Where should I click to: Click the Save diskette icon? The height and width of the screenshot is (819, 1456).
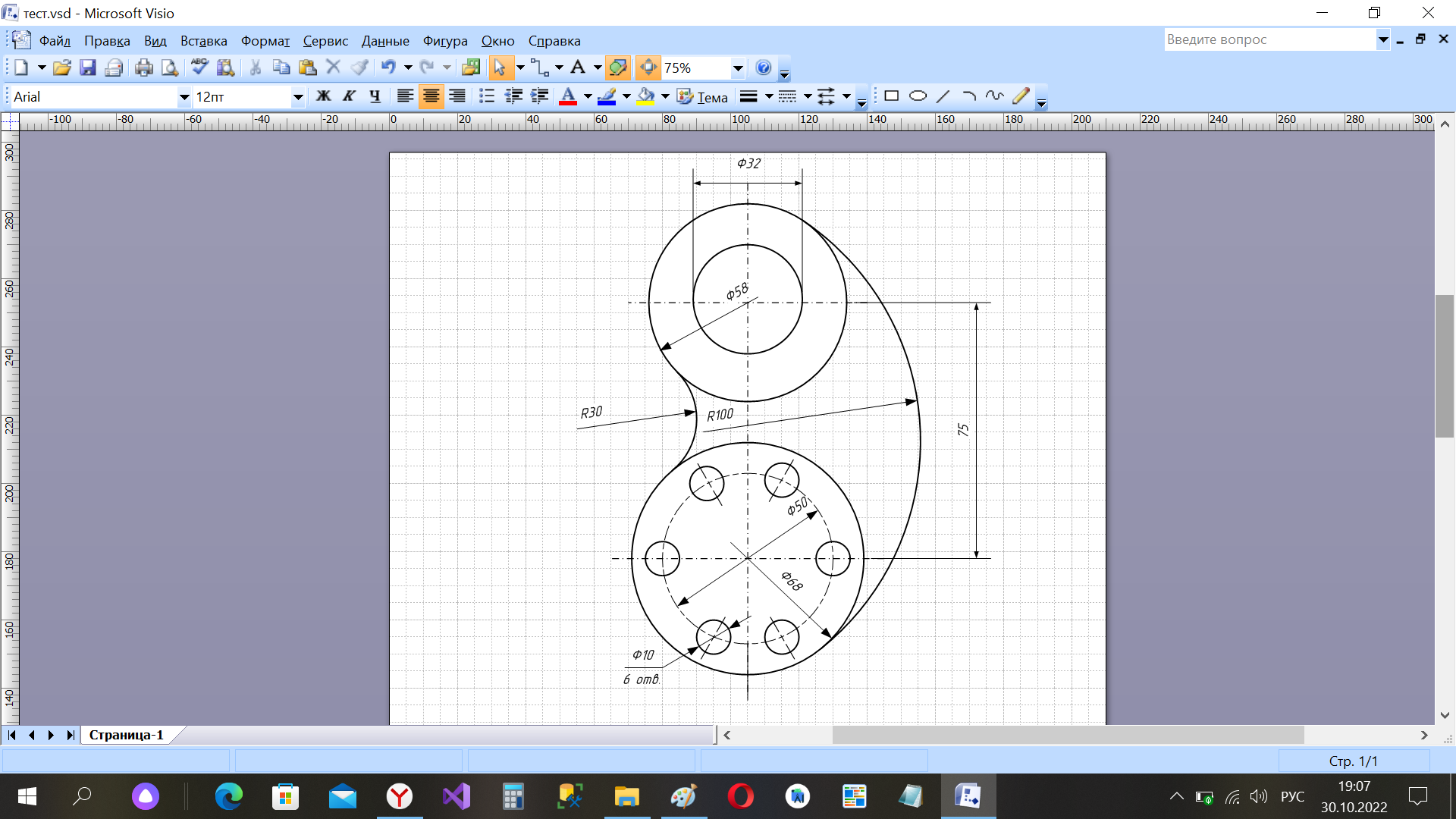click(88, 68)
